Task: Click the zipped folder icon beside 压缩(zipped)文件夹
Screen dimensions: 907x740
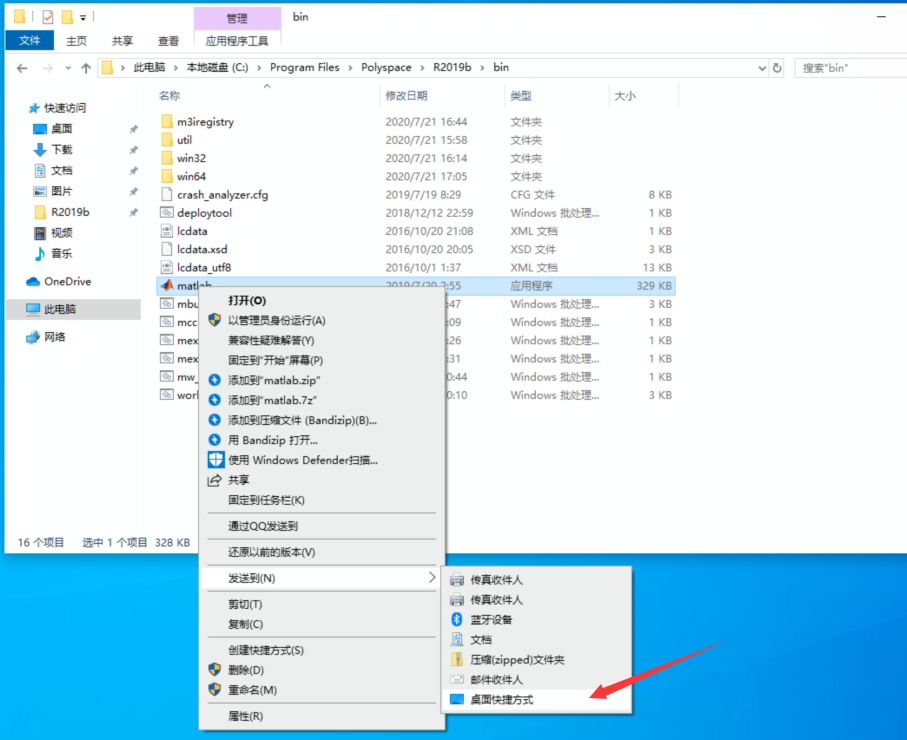Action: coord(457,659)
